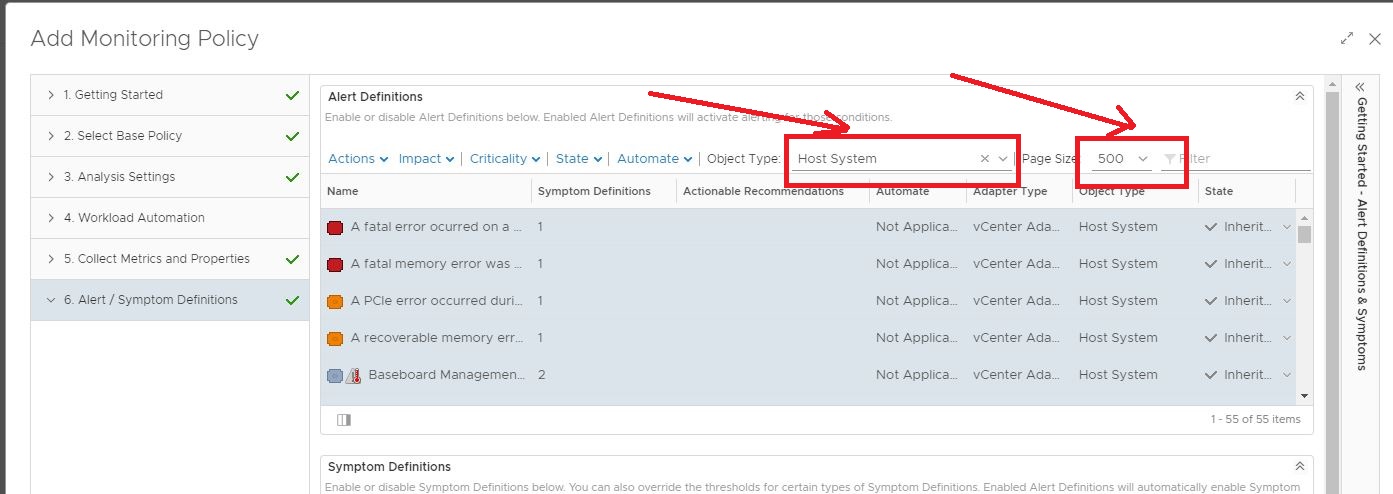Open the Object Type dropdown
Viewport: 1393px width, 494px height.
click(1003, 159)
